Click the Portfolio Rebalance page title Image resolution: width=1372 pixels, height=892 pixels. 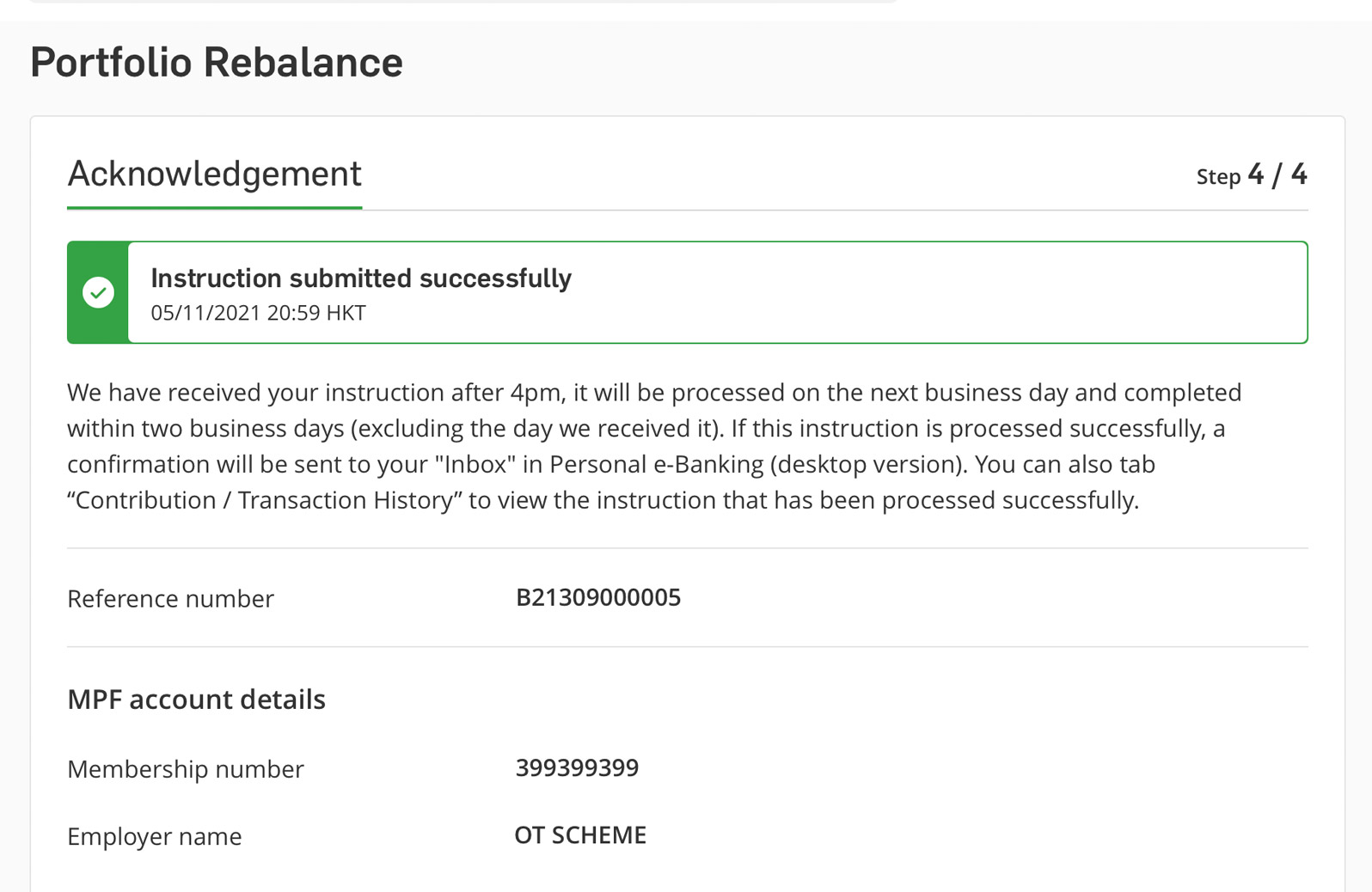(217, 63)
